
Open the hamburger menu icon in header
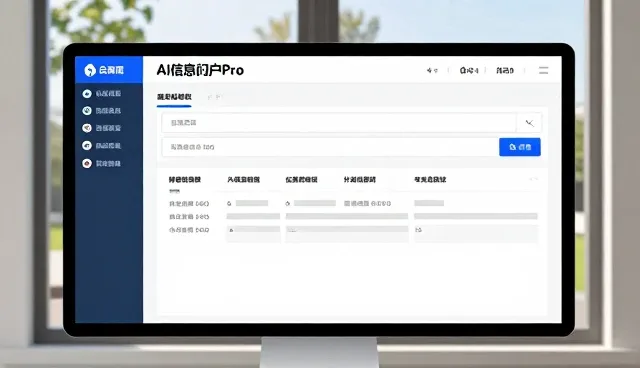543,71
